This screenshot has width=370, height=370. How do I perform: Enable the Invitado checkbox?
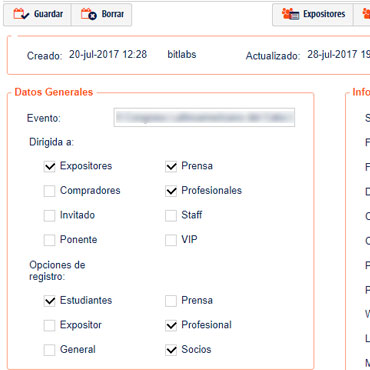pyautogui.click(x=50, y=216)
